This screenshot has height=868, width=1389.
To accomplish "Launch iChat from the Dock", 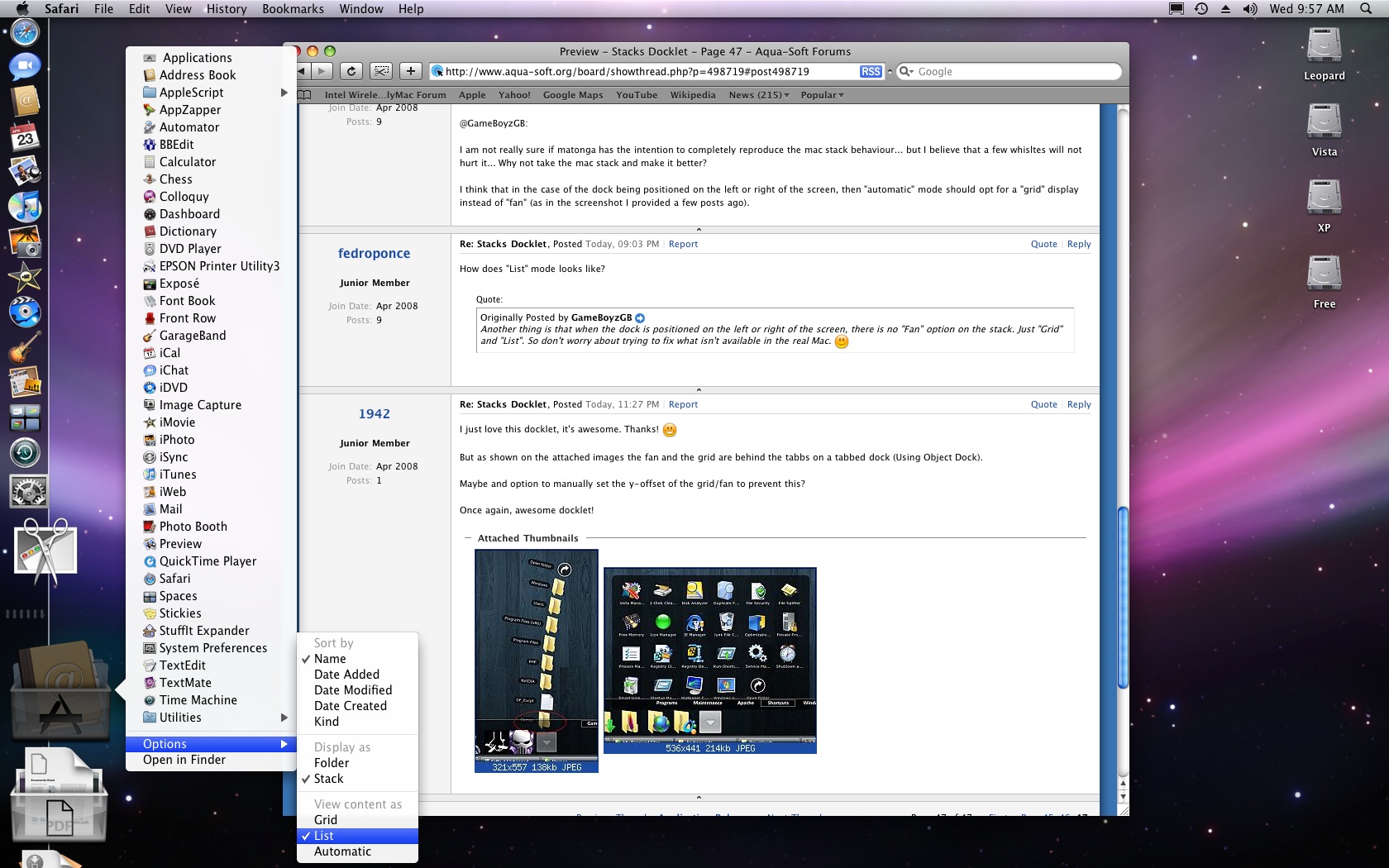I will pos(25,66).
